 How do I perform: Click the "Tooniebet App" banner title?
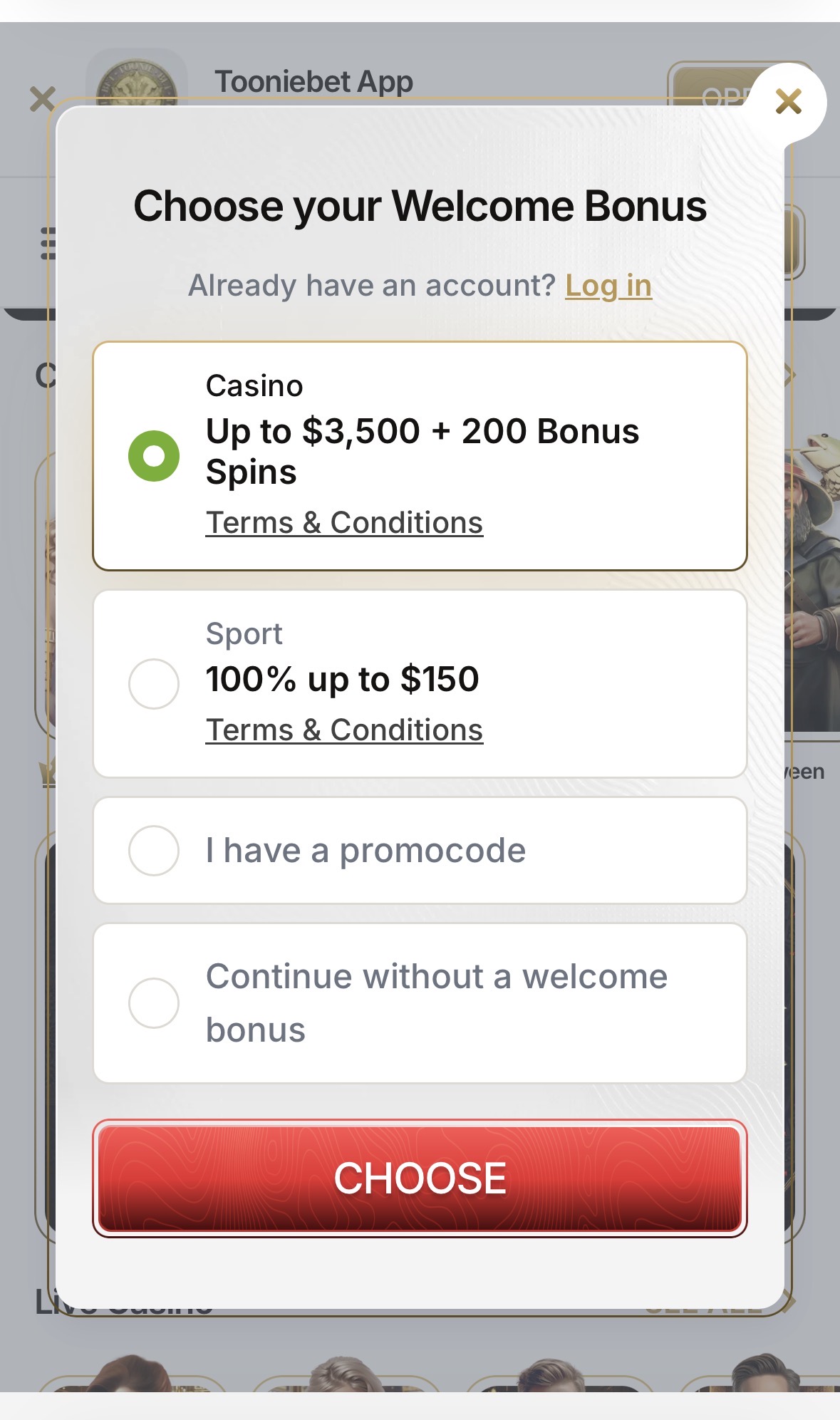(x=313, y=82)
